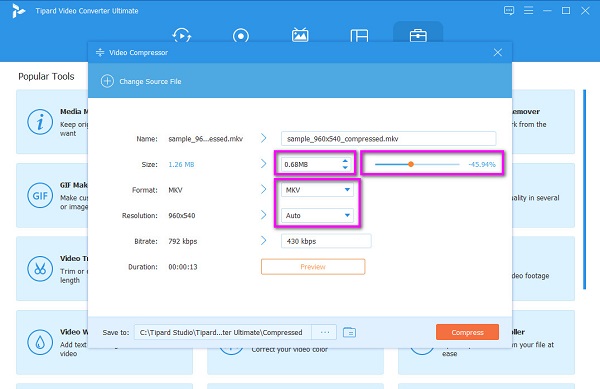Click the 1.26 MB source size text

[181, 164]
